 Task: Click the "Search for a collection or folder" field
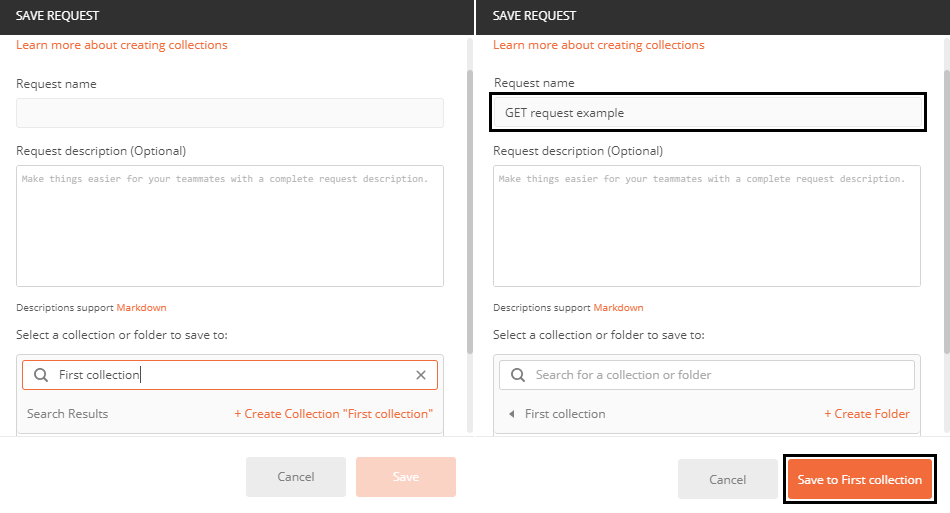click(720, 375)
